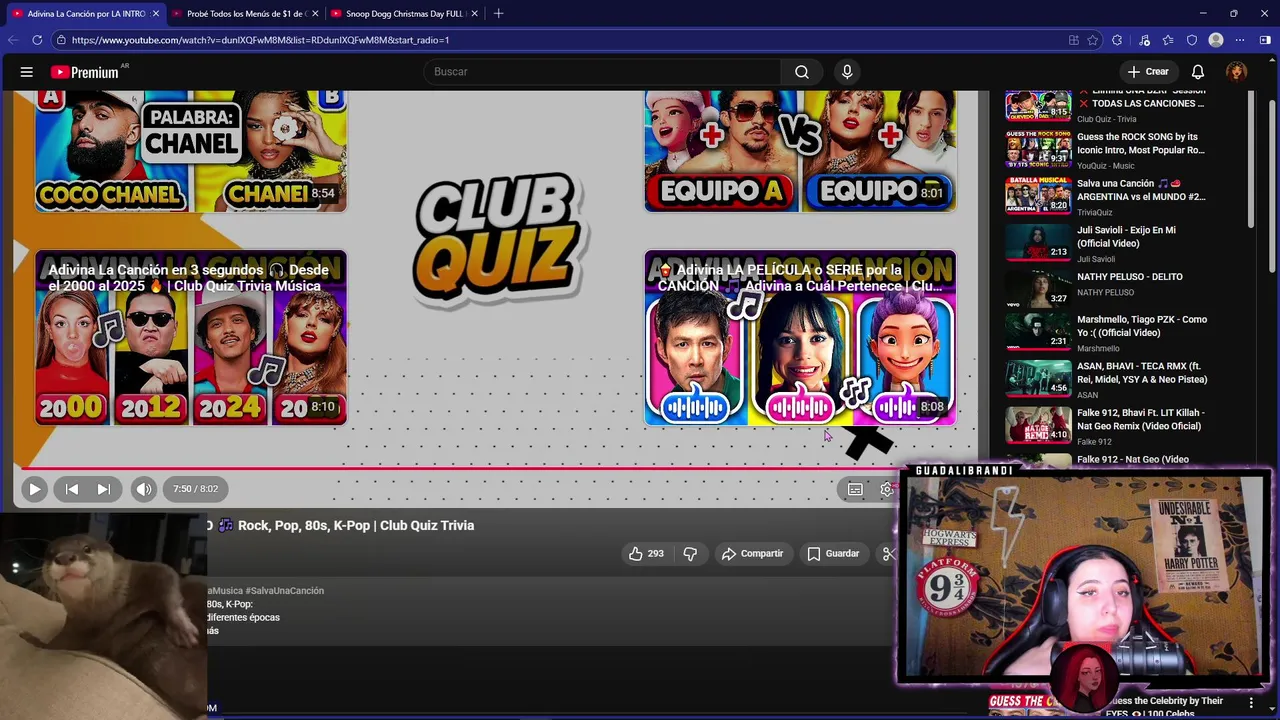Go to YouTube Premium home logo

[x=85, y=72]
